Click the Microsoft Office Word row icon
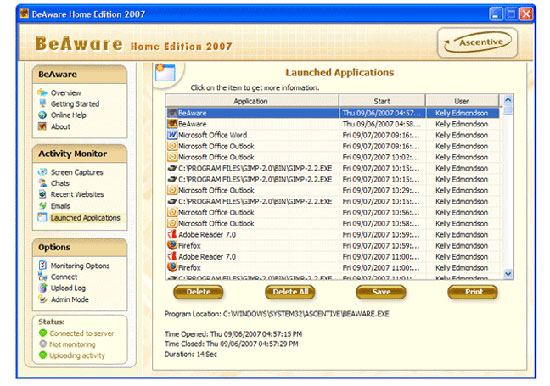Screen dimensions: 550x386 [172, 135]
